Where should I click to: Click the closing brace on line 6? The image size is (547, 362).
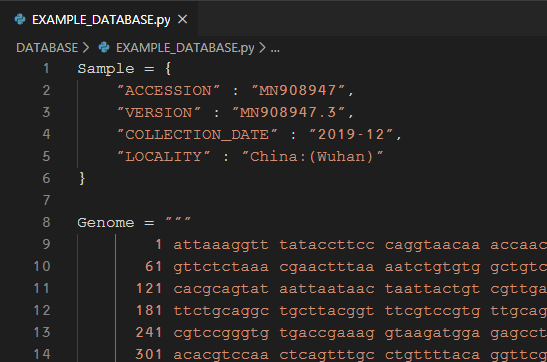click(x=82, y=179)
